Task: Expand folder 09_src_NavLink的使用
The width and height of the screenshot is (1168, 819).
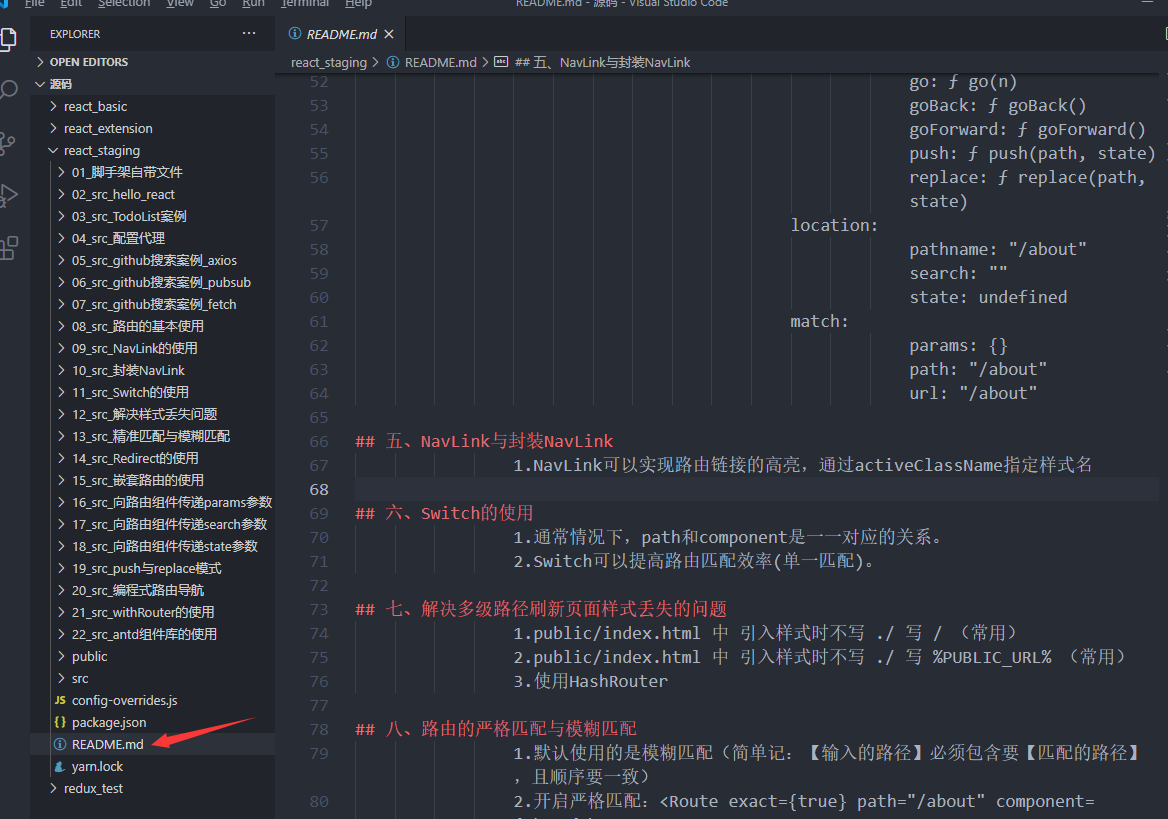Action: tap(61, 348)
